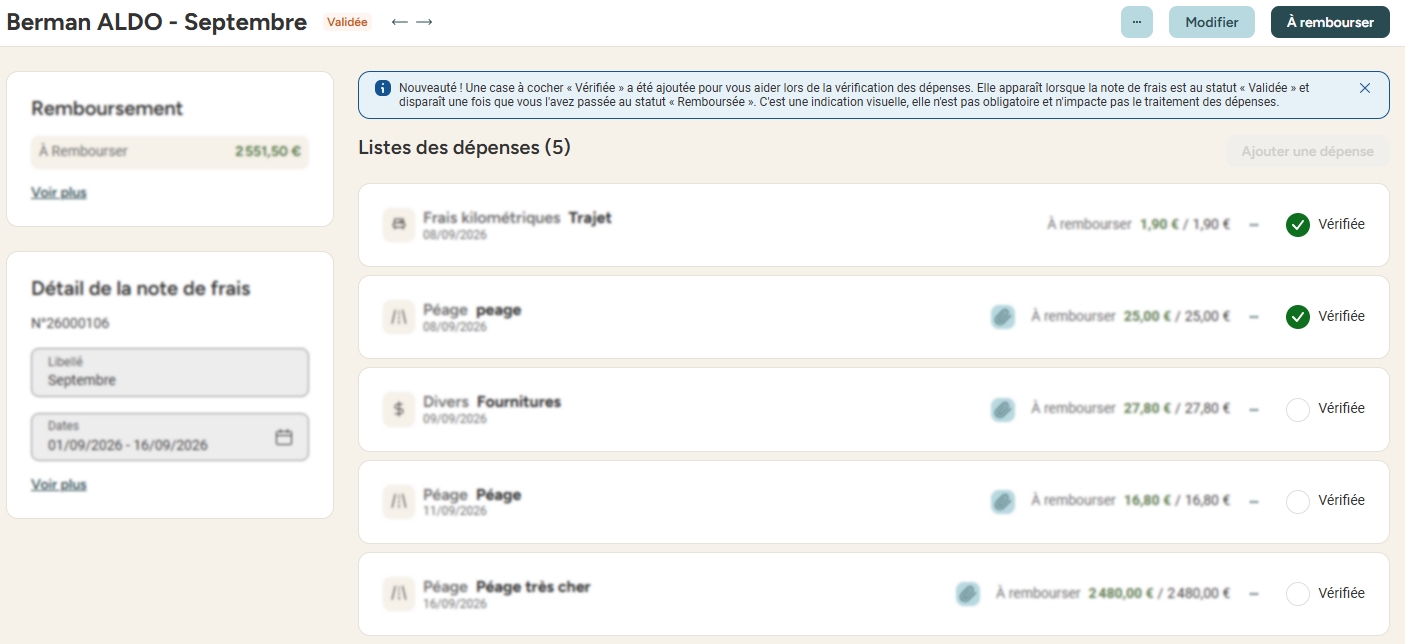The image size is (1405, 644).
Task: Click the info icon in the banner
Action: coord(383,88)
